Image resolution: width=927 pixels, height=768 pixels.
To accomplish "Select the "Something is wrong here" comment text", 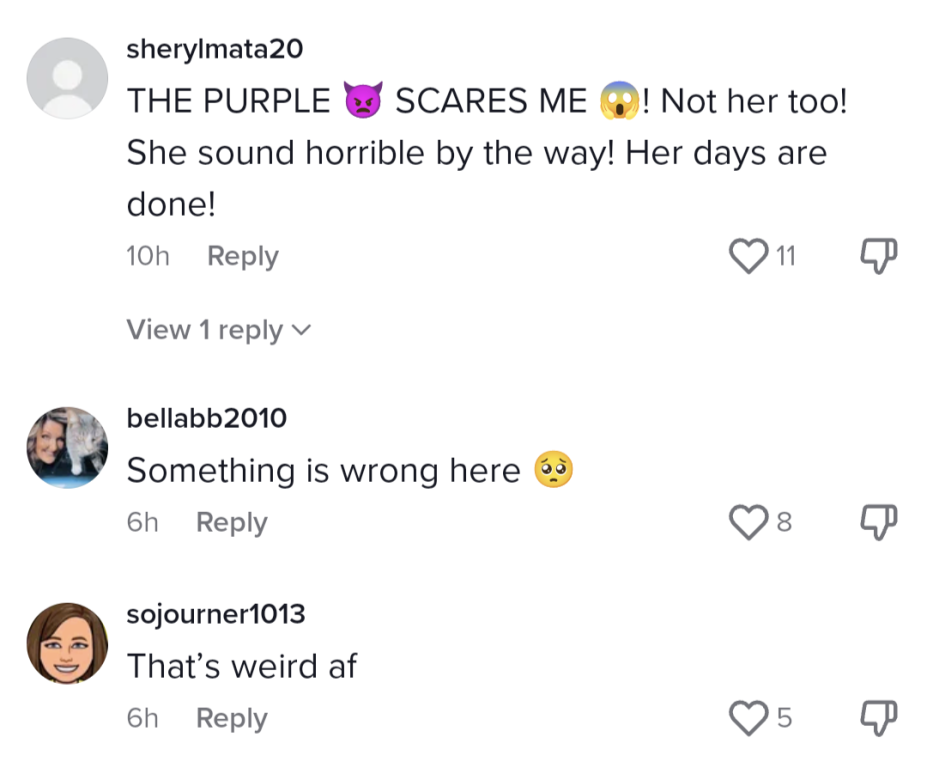I will pos(323,470).
